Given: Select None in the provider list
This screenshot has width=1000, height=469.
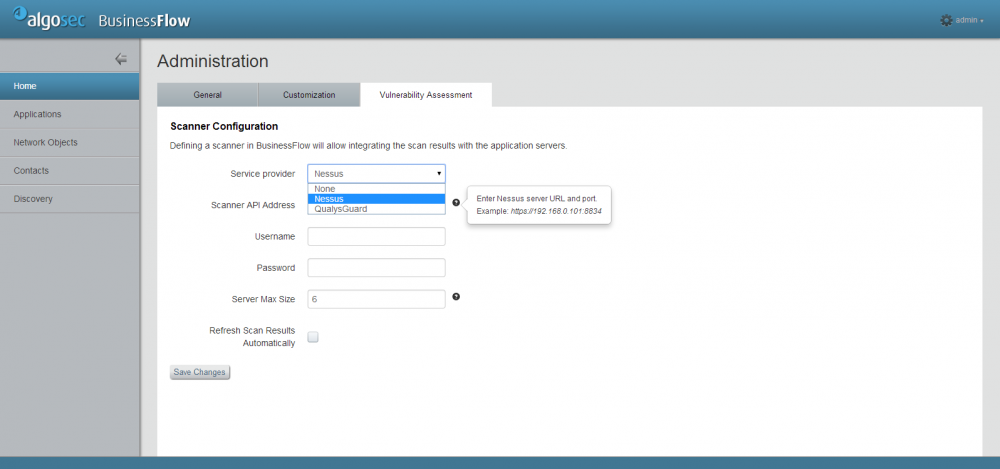Looking at the screenshot, I should [x=376, y=189].
